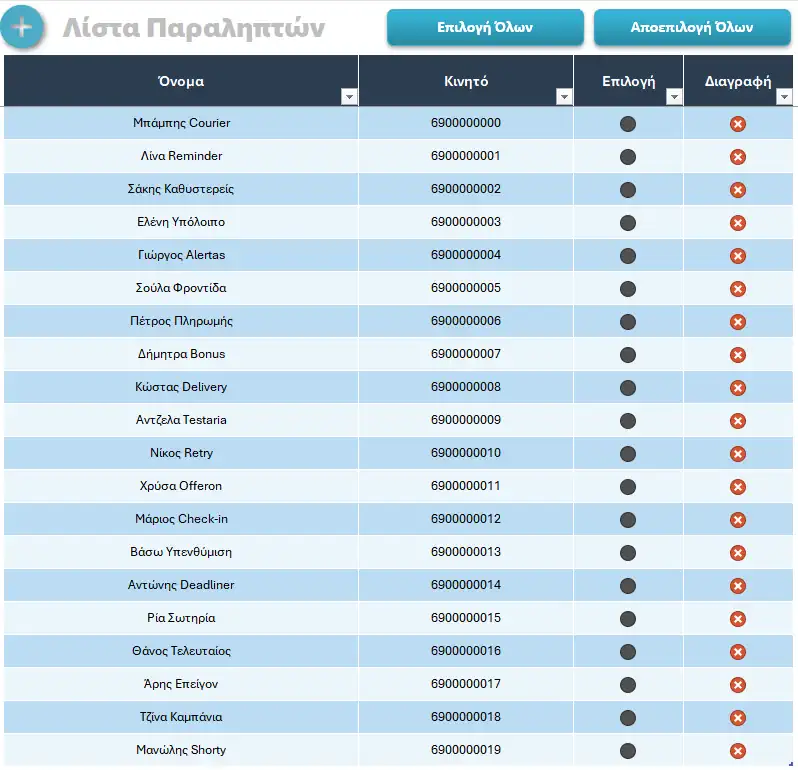Toggle selection dot for Σάκης Καθυστερείς

coord(628,190)
